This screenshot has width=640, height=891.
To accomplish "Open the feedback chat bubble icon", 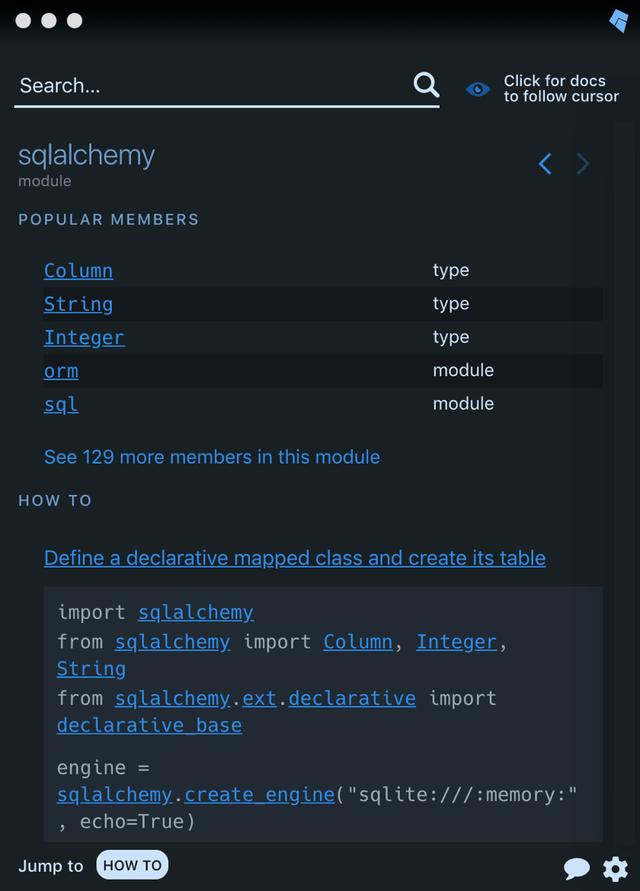I will tap(577, 868).
